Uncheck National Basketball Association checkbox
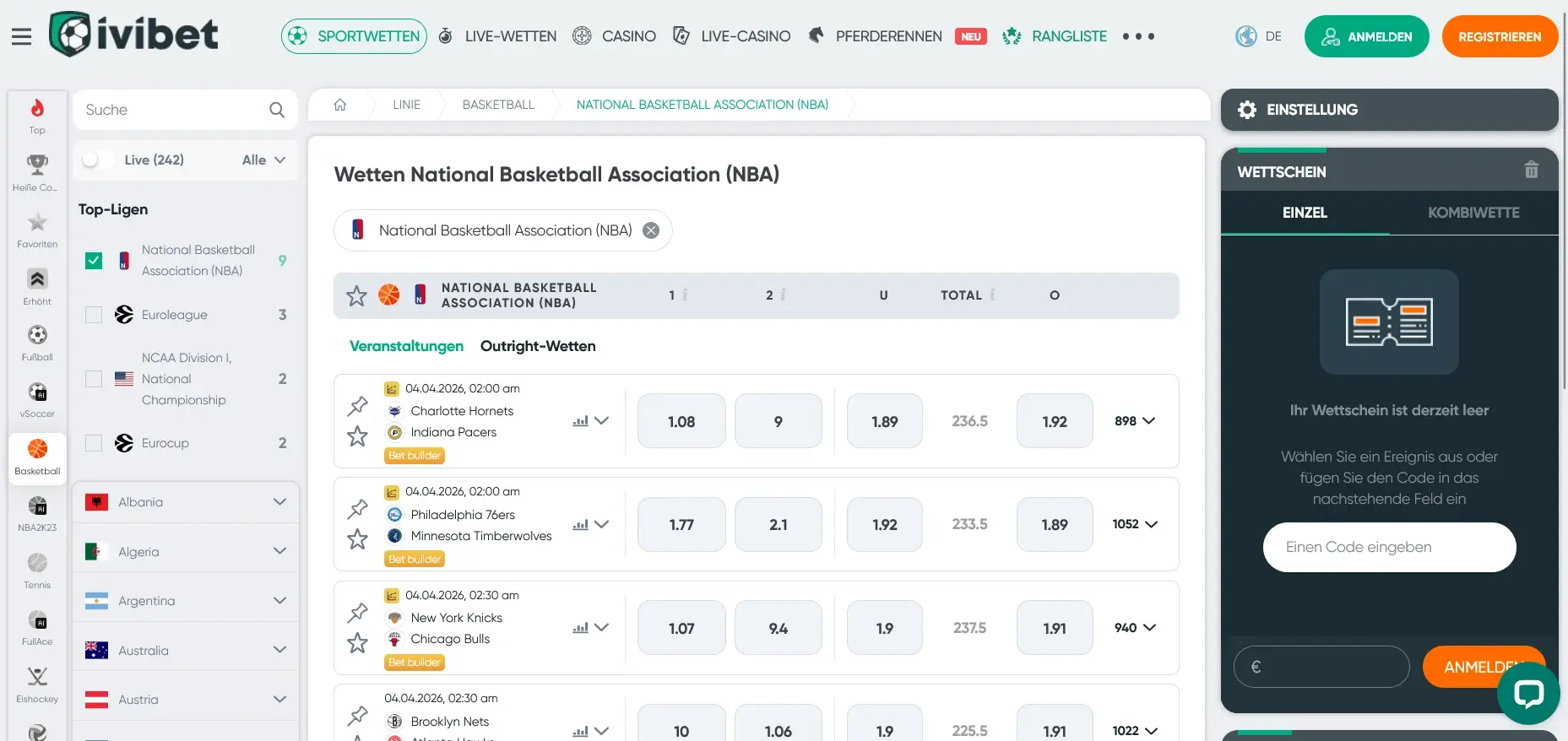 click(94, 261)
